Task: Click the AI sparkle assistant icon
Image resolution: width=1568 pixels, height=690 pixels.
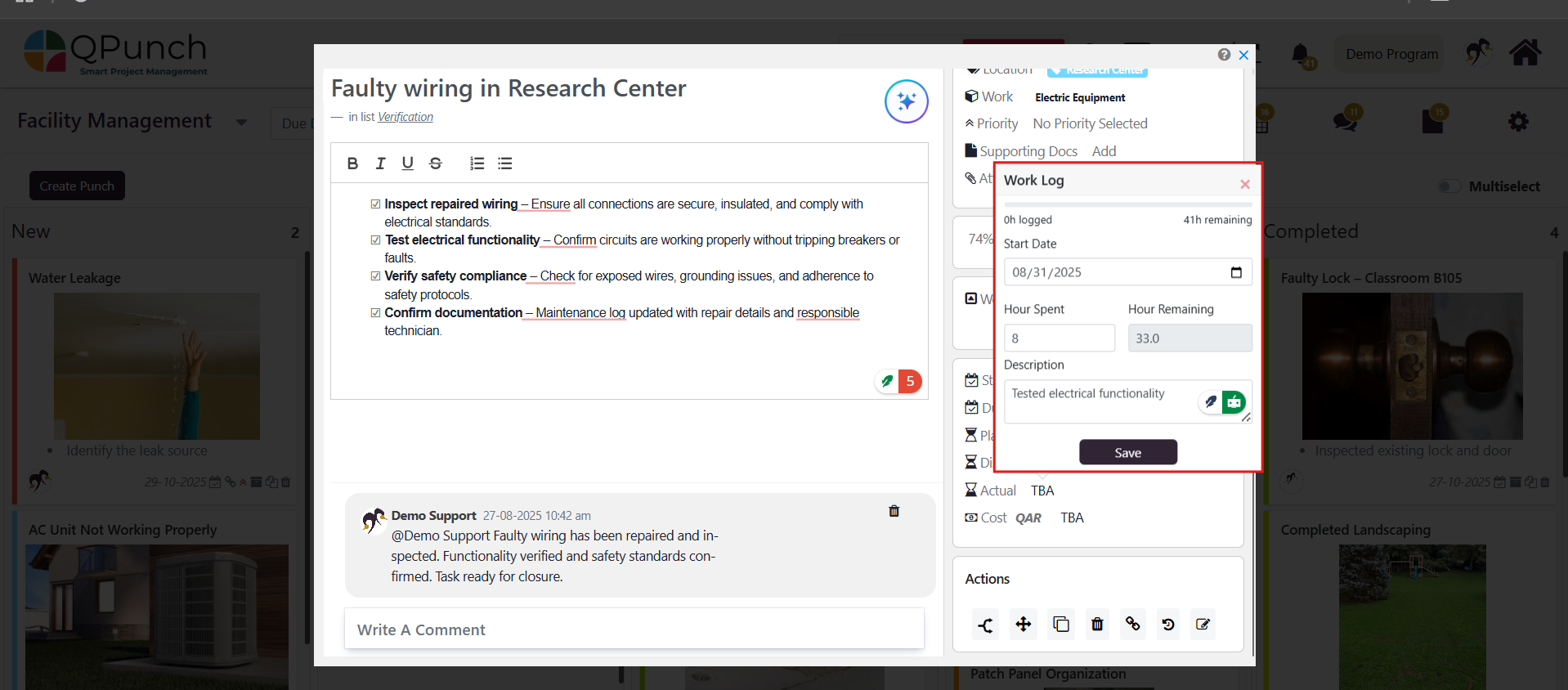Action: [906, 101]
